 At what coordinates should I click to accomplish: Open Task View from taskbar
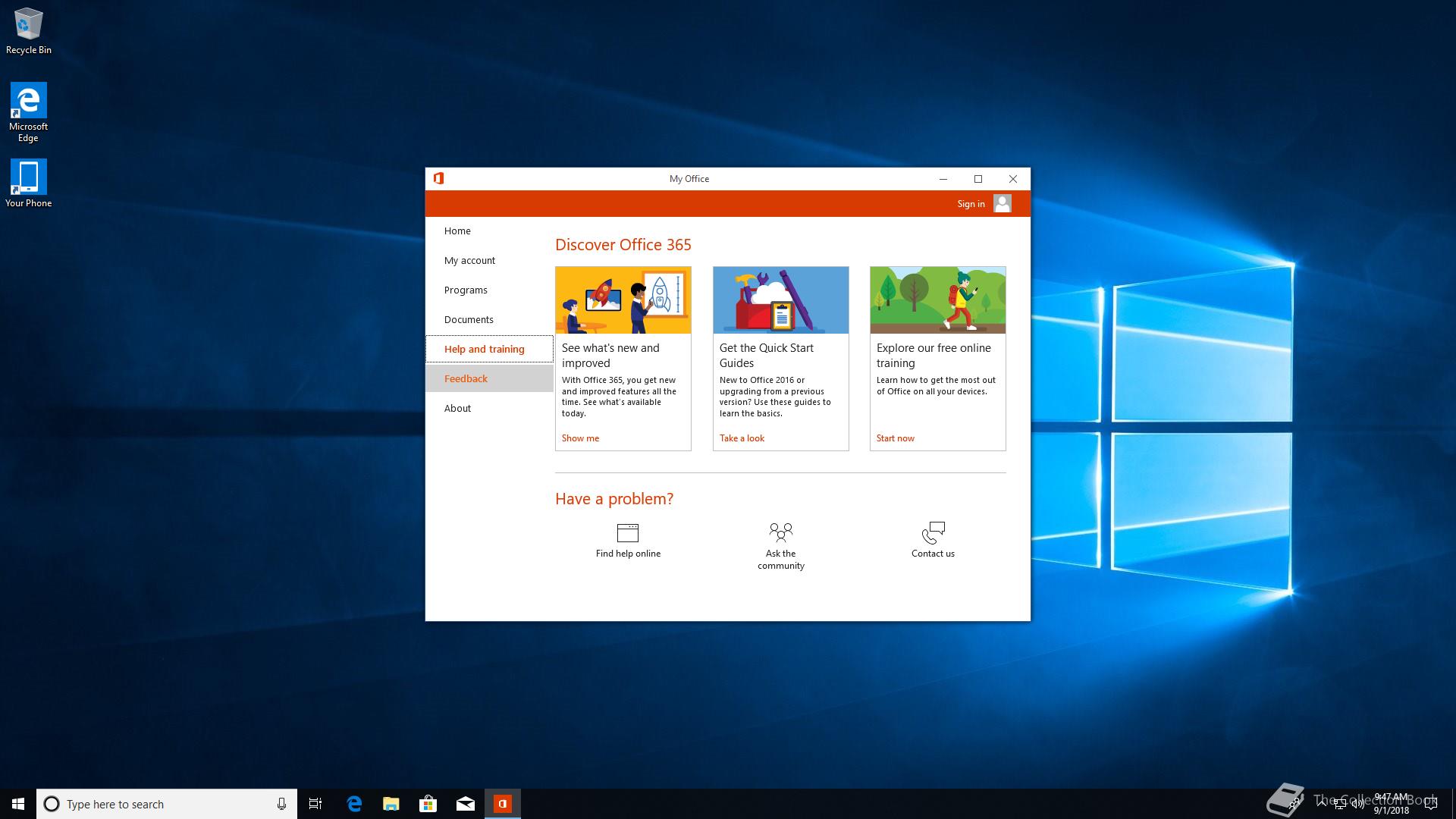click(x=315, y=804)
